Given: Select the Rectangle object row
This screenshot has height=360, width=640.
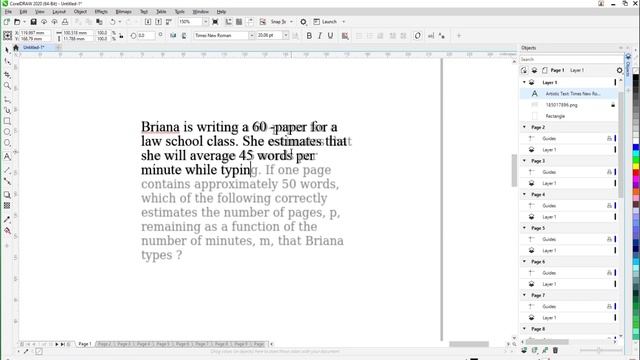Looking at the screenshot, I should point(569,116).
